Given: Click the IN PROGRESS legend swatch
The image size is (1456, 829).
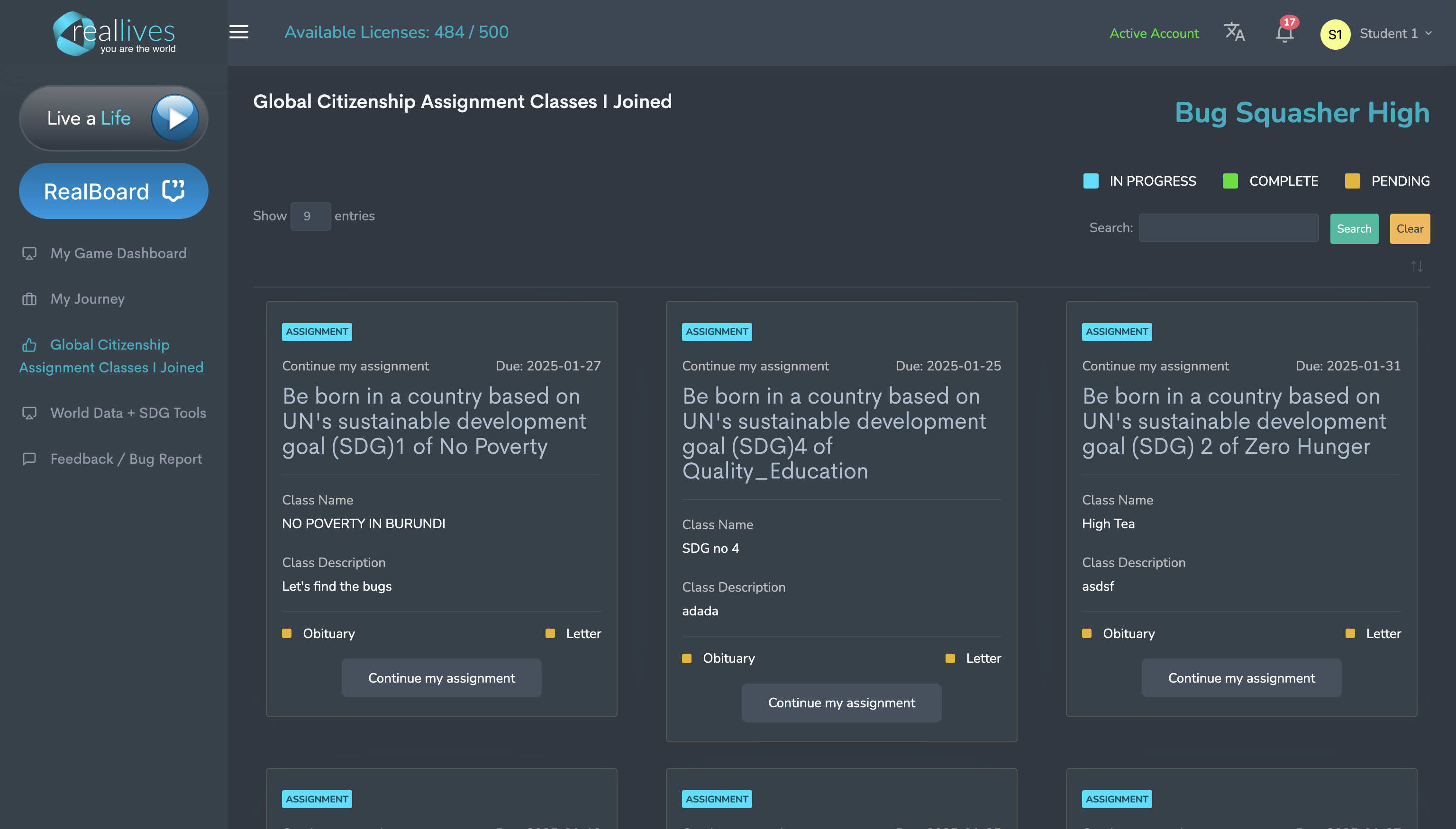Looking at the screenshot, I should pos(1090,181).
